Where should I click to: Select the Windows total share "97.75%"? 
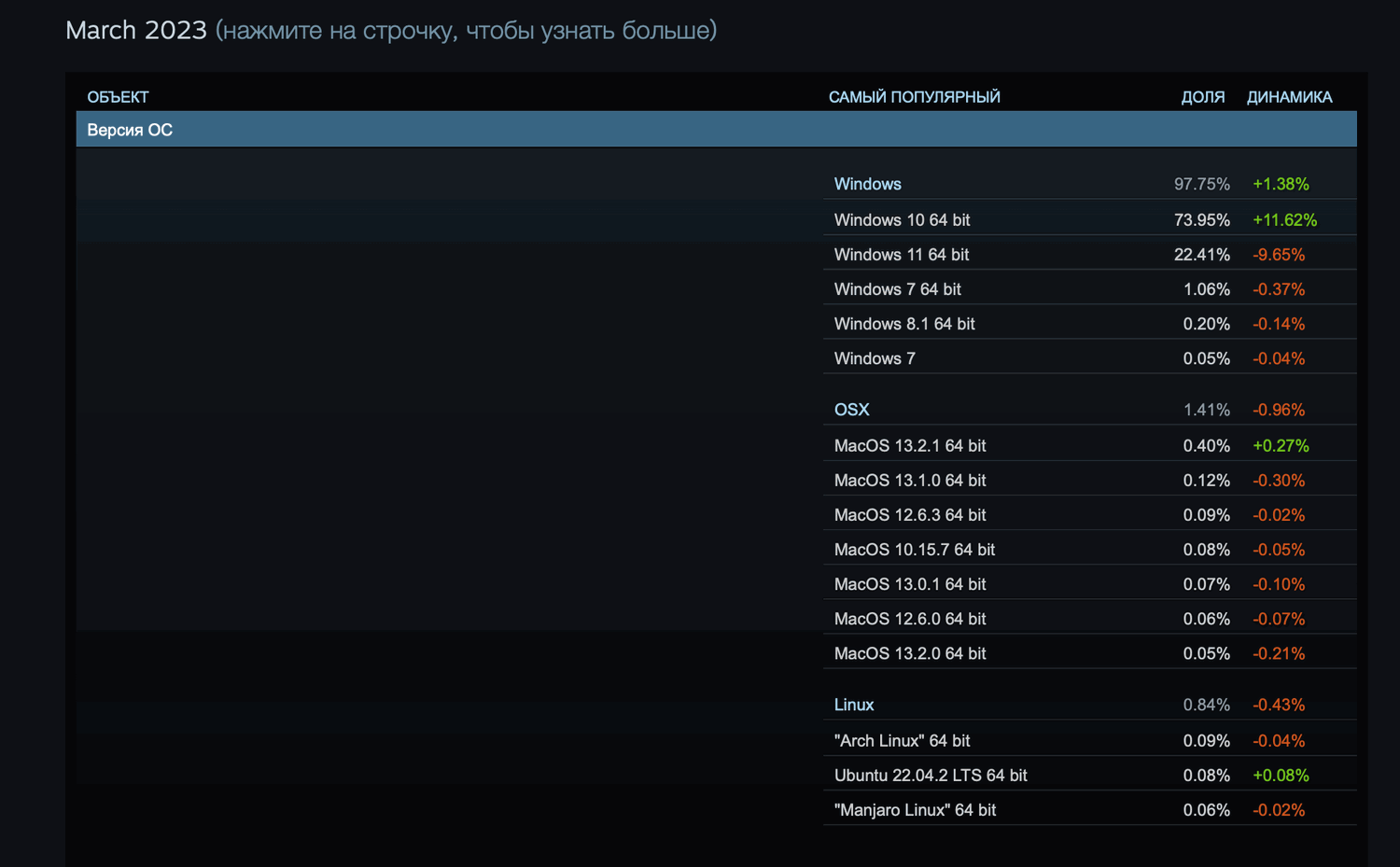(1202, 184)
